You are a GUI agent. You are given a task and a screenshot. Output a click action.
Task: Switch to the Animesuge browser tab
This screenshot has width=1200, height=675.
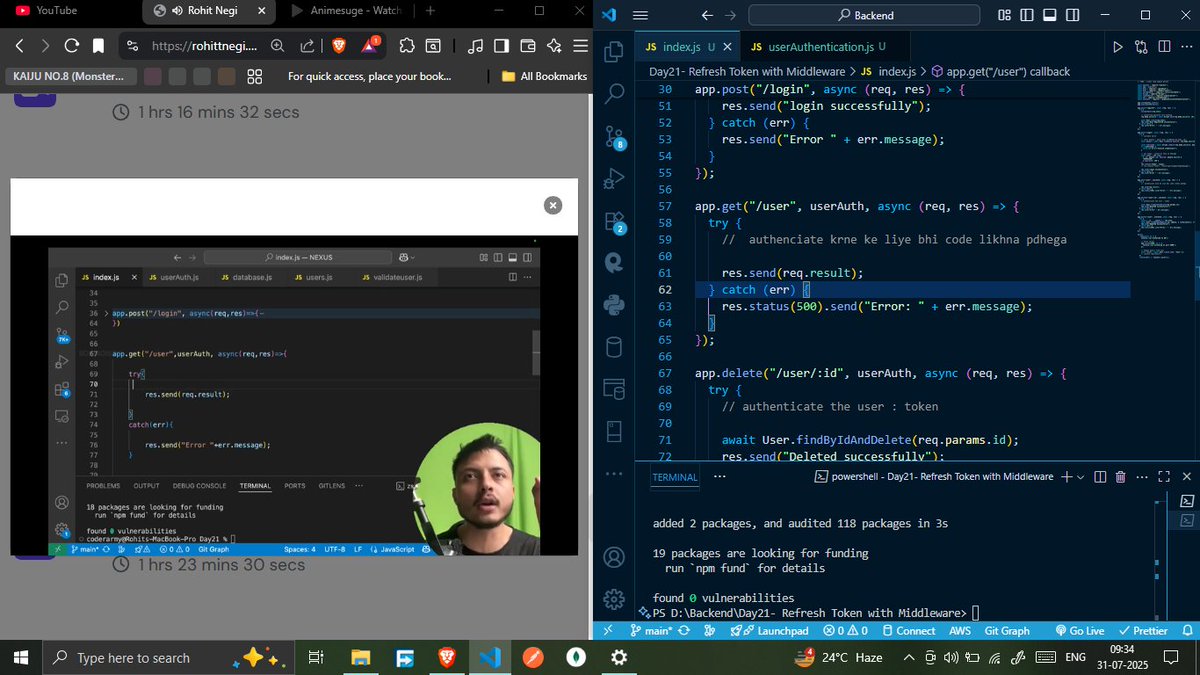click(346, 11)
